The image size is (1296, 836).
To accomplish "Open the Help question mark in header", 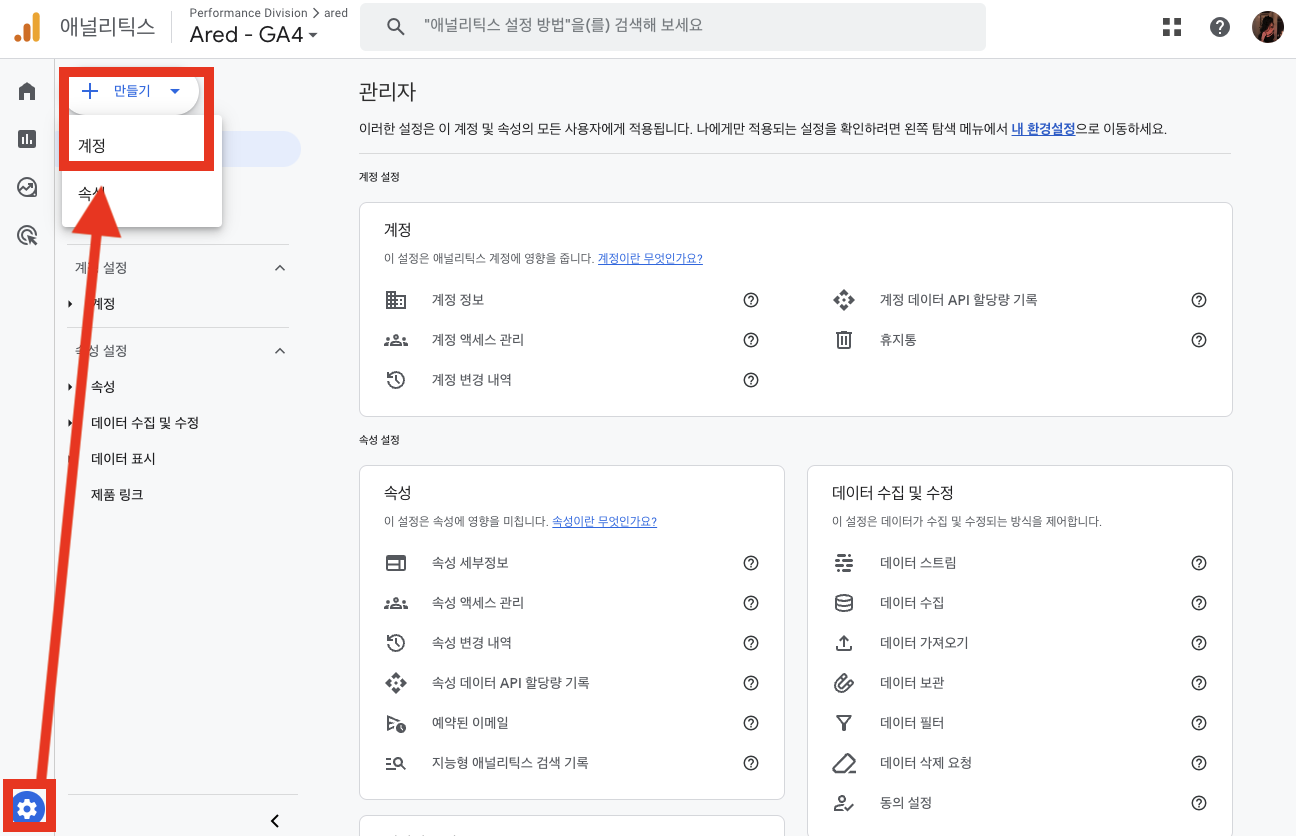I will coord(1220,27).
